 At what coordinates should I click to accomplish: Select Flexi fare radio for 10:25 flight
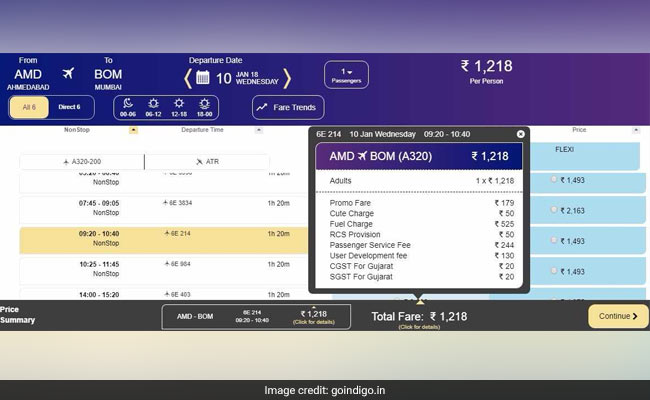pos(554,271)
